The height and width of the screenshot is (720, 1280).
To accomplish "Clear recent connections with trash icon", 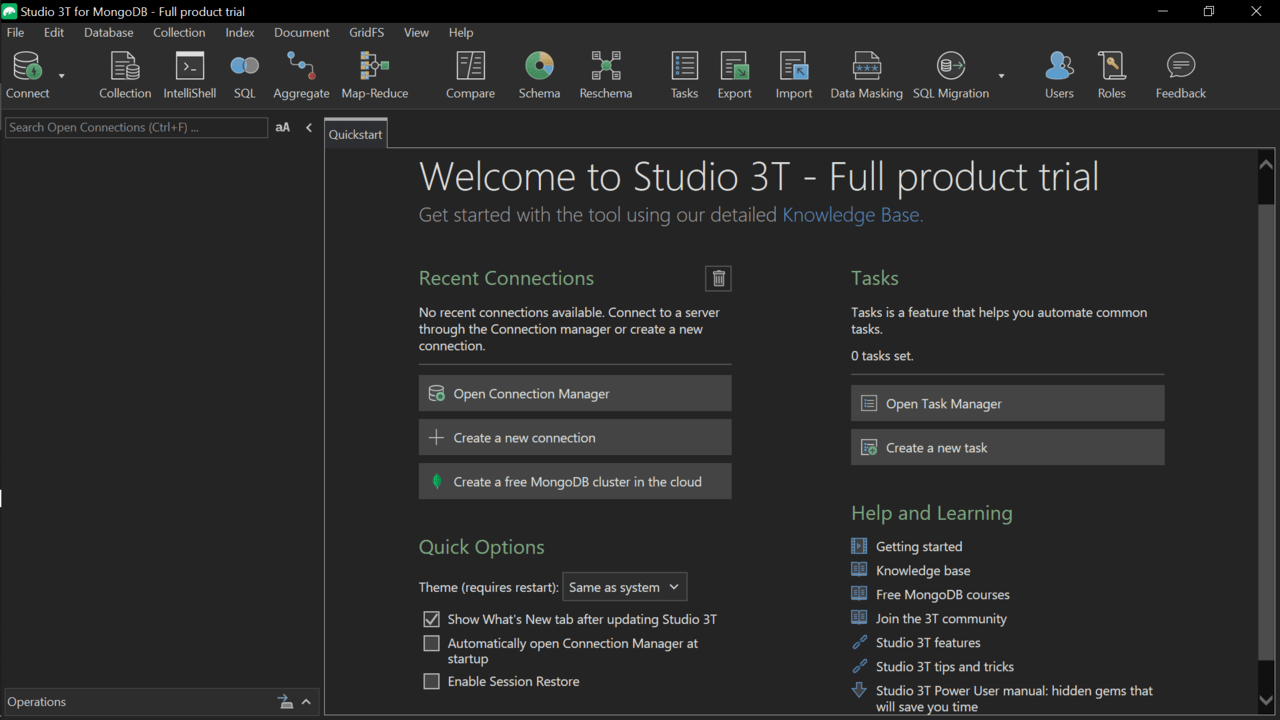I will 718,279.
